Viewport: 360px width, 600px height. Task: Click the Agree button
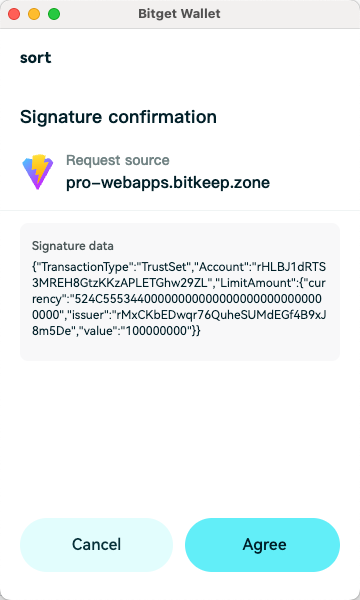click(x=262, y=545)
